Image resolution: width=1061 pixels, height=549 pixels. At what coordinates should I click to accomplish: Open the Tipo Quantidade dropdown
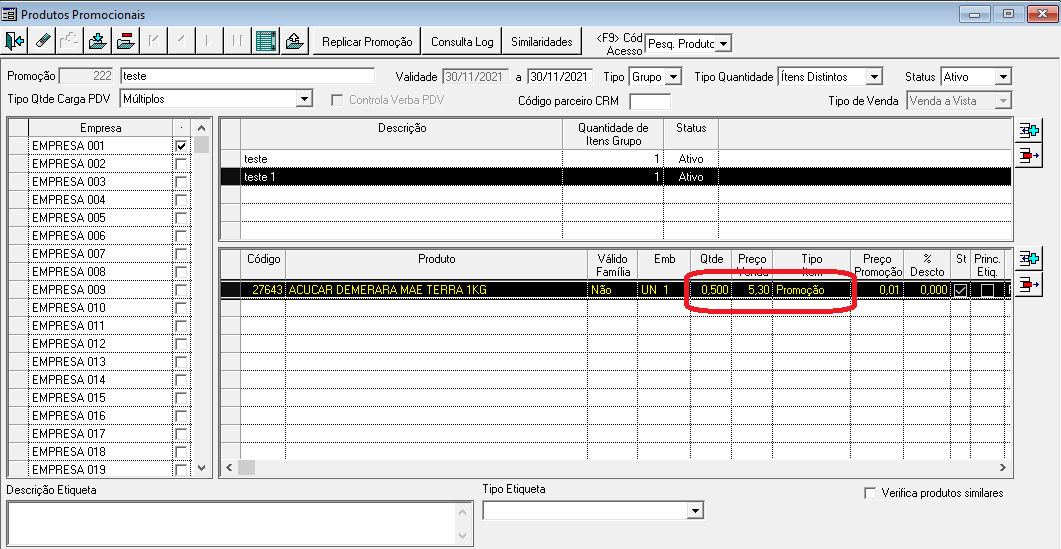pos(874,77)
